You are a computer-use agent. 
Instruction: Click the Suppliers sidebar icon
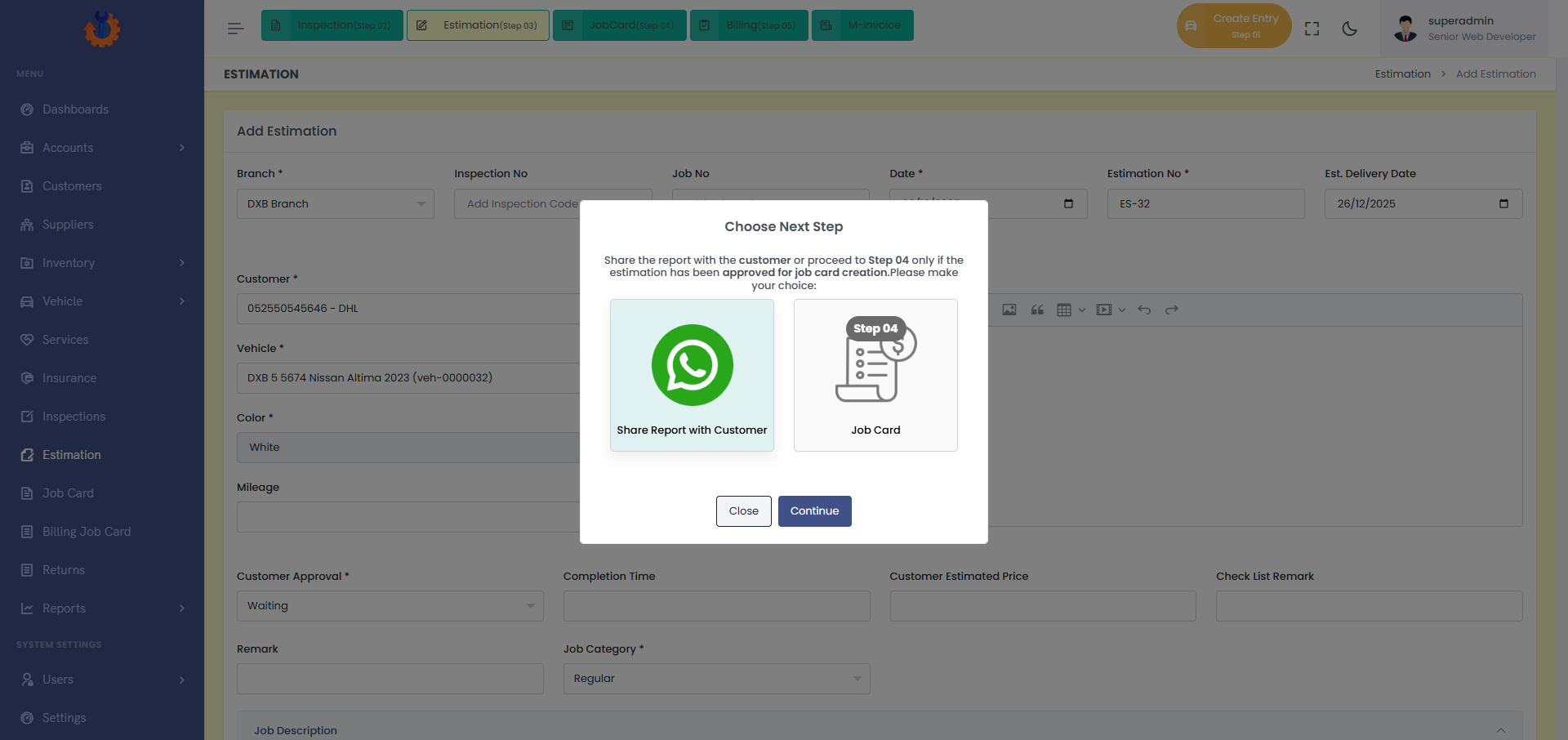[27, 225]
